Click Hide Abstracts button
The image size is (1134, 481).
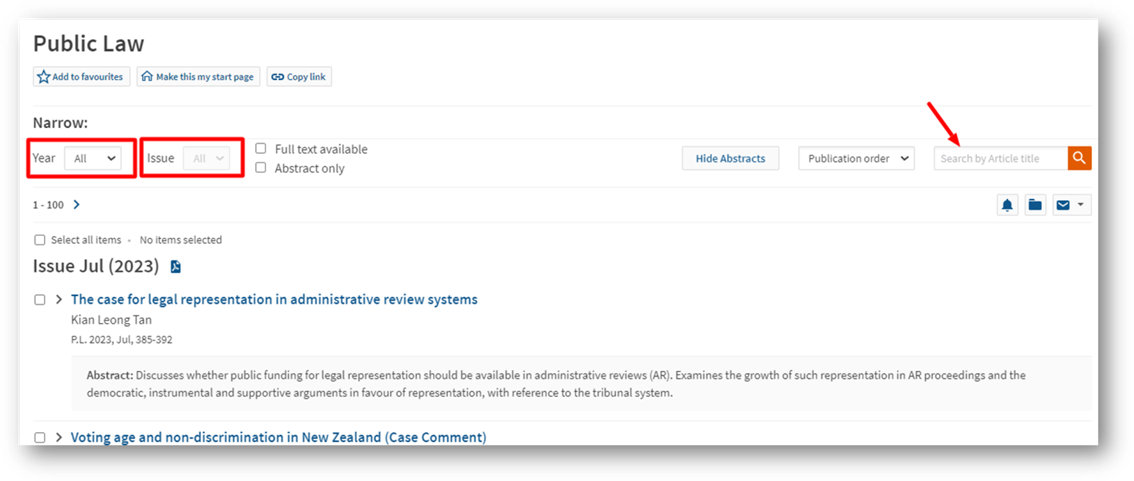point(730,158)
